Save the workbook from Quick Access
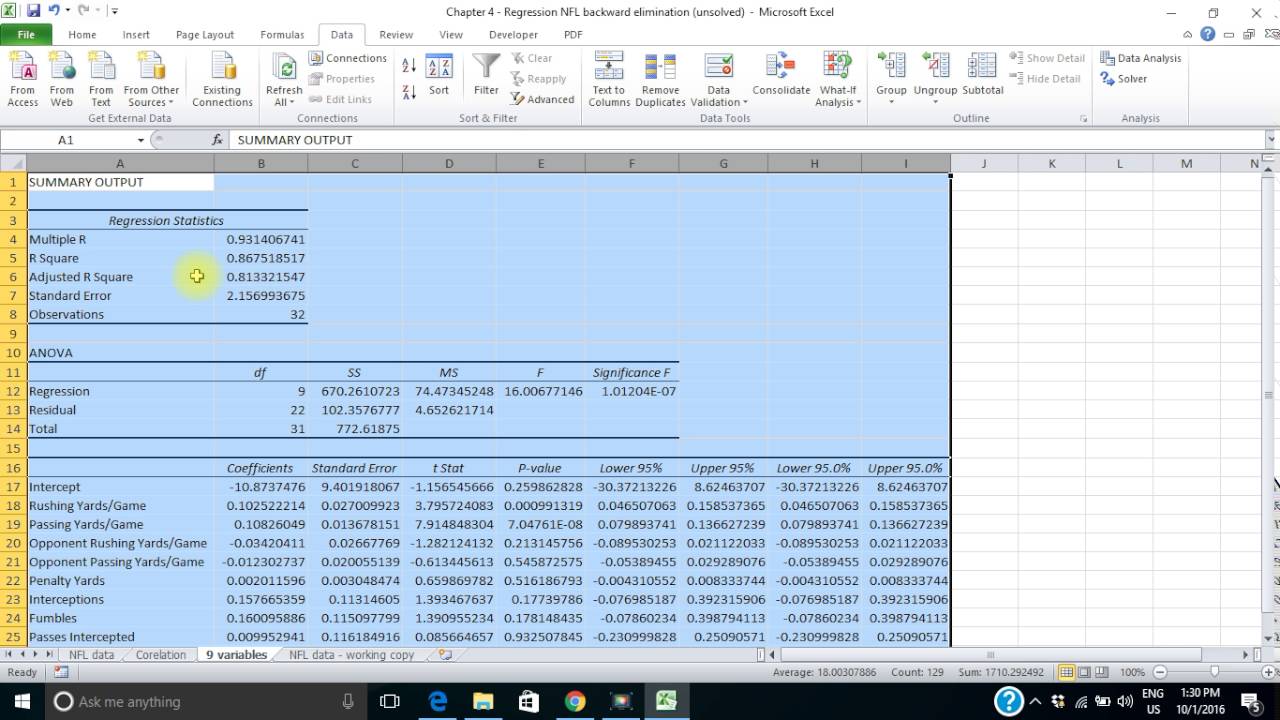This screenshot has width=1280, height=720. 33,11
